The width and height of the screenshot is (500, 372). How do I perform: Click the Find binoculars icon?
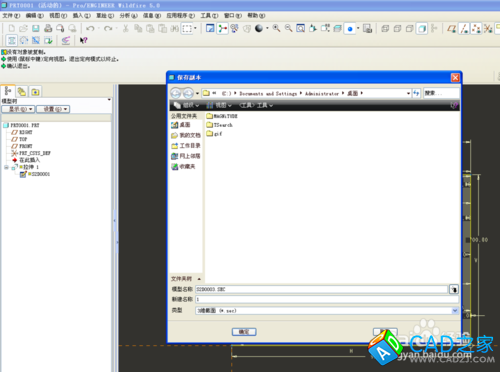[x=175, y=29]
